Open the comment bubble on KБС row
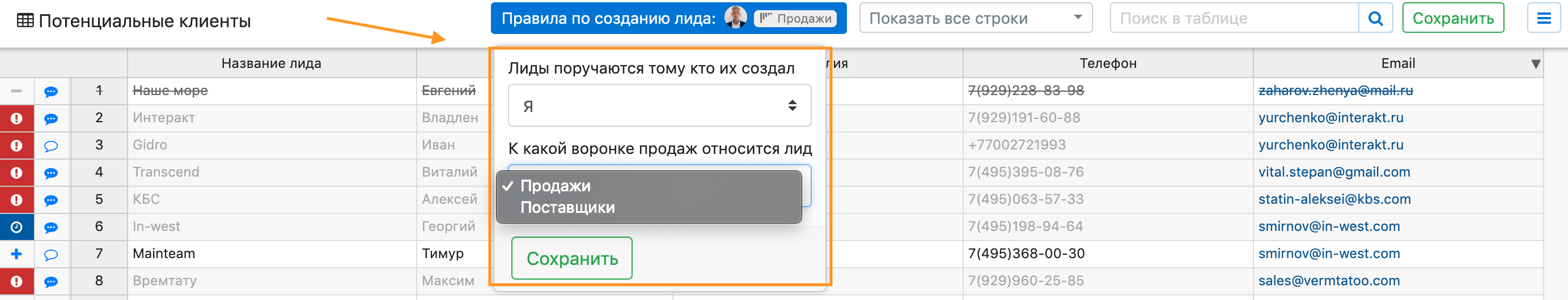 51,200
